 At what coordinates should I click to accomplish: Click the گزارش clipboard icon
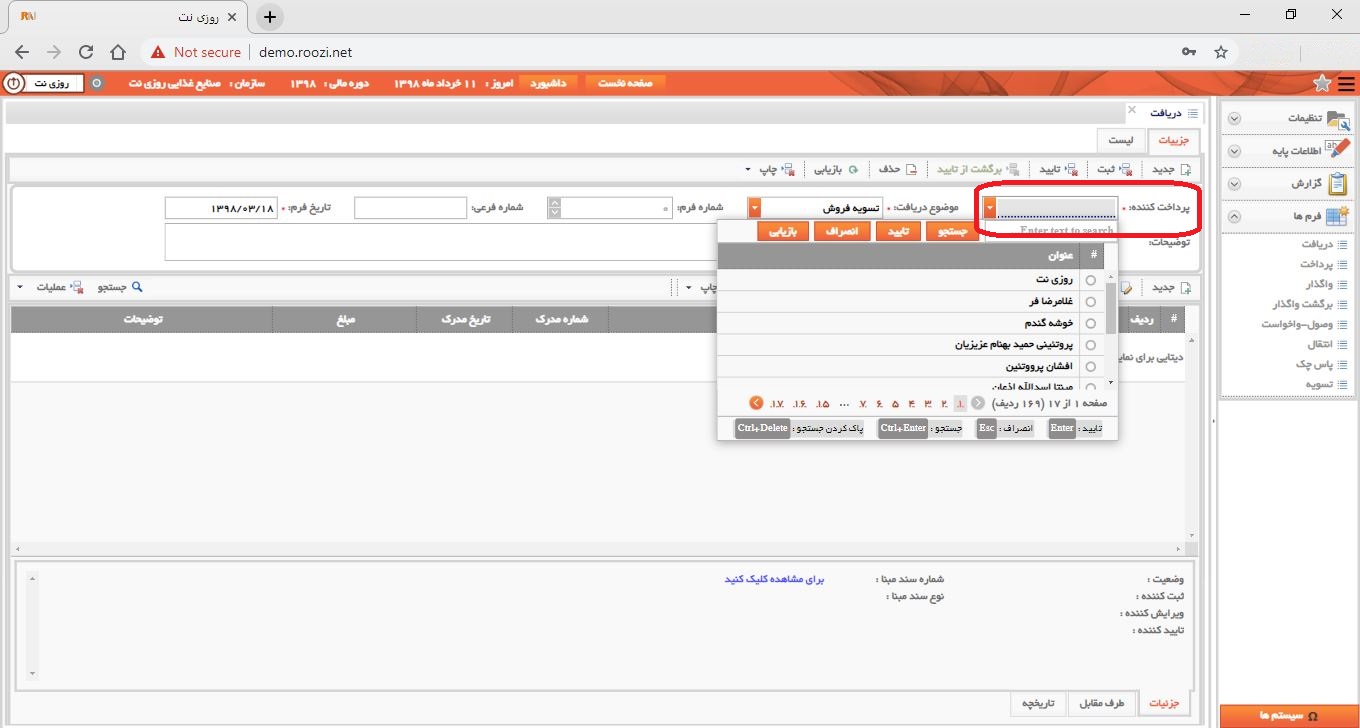[x=1338, y=183]
